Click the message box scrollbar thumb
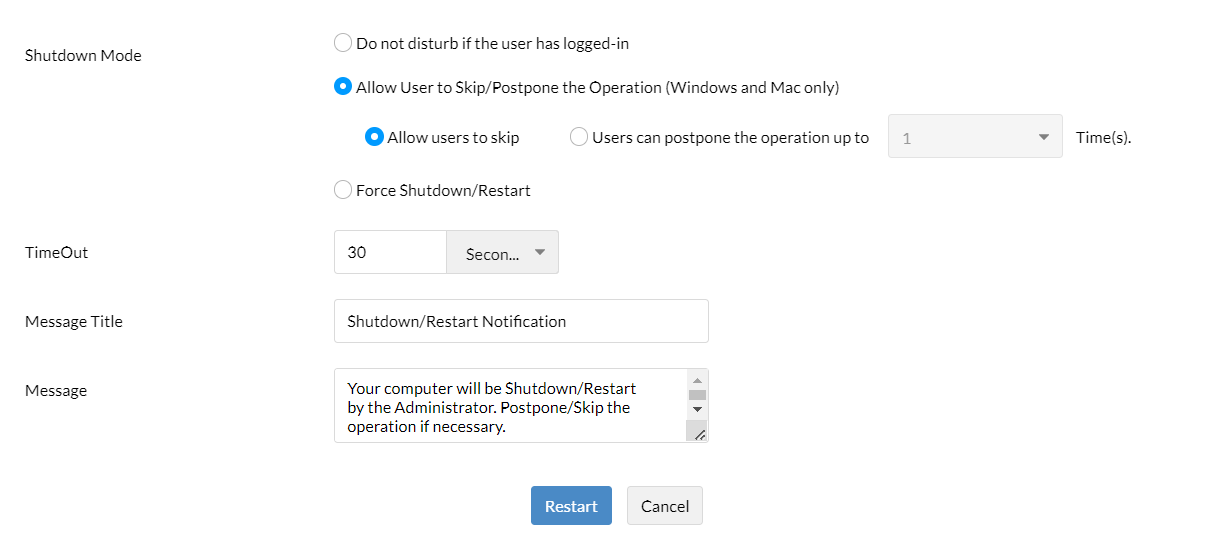 pyautogui.click(x=698, y=395)
